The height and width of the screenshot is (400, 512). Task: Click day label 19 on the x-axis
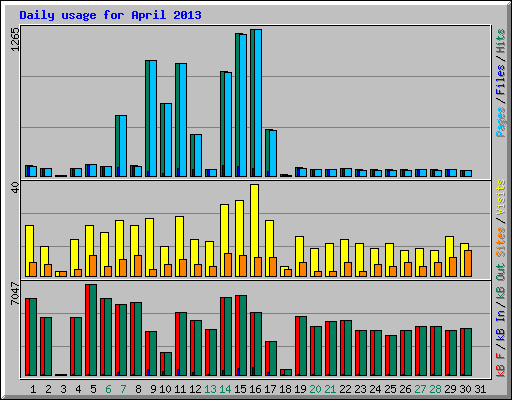coord(300,389)
